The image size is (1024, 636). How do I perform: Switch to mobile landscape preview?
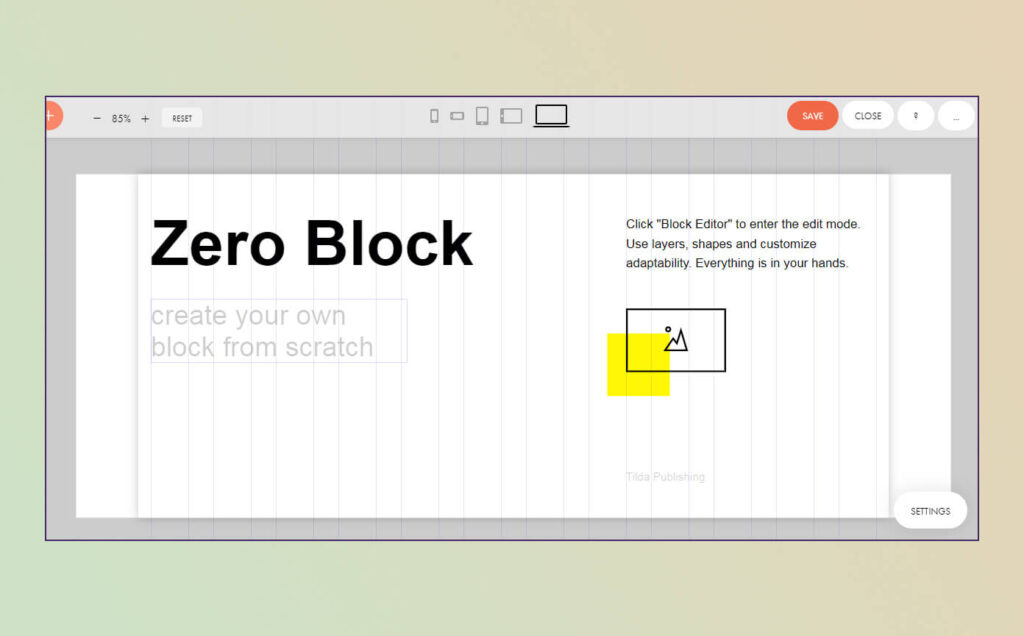click(x=457, y=116)
